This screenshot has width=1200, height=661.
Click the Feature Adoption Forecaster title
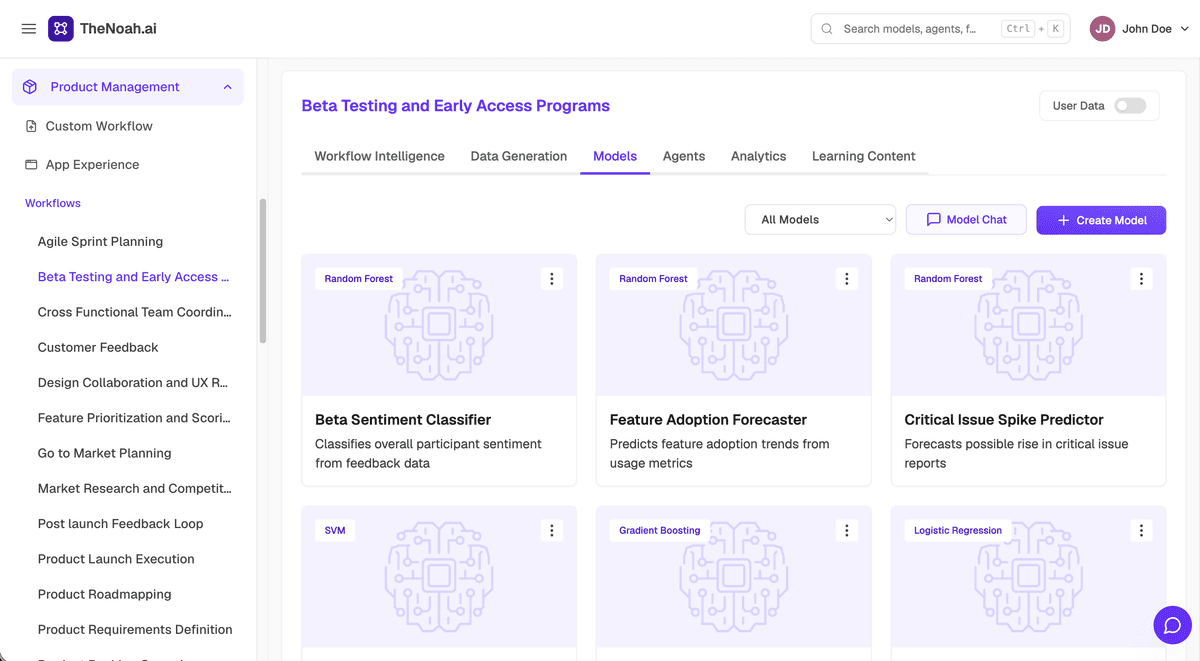[x=708, y=420]
